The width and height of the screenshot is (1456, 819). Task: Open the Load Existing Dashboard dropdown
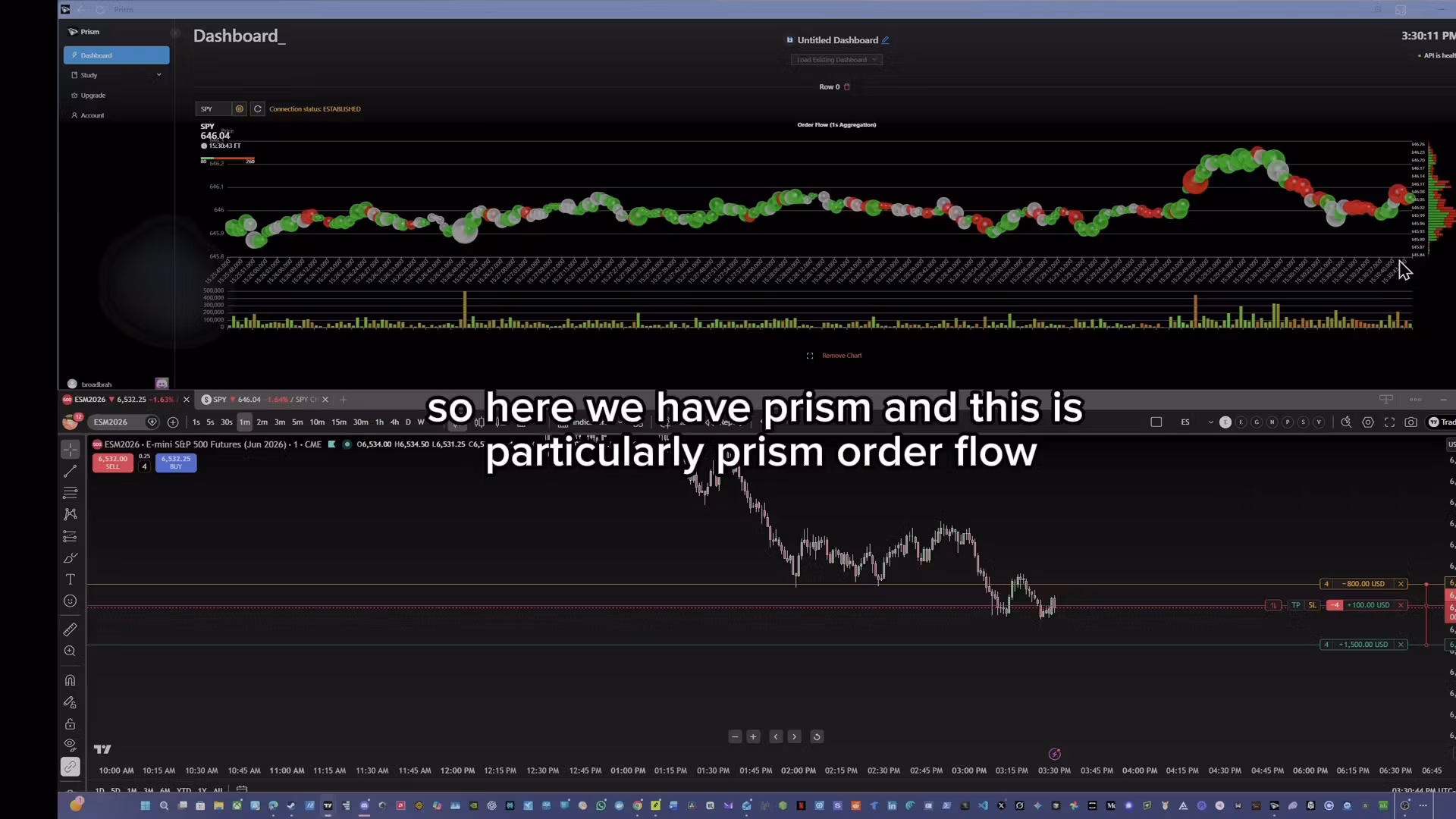(836, 60)
